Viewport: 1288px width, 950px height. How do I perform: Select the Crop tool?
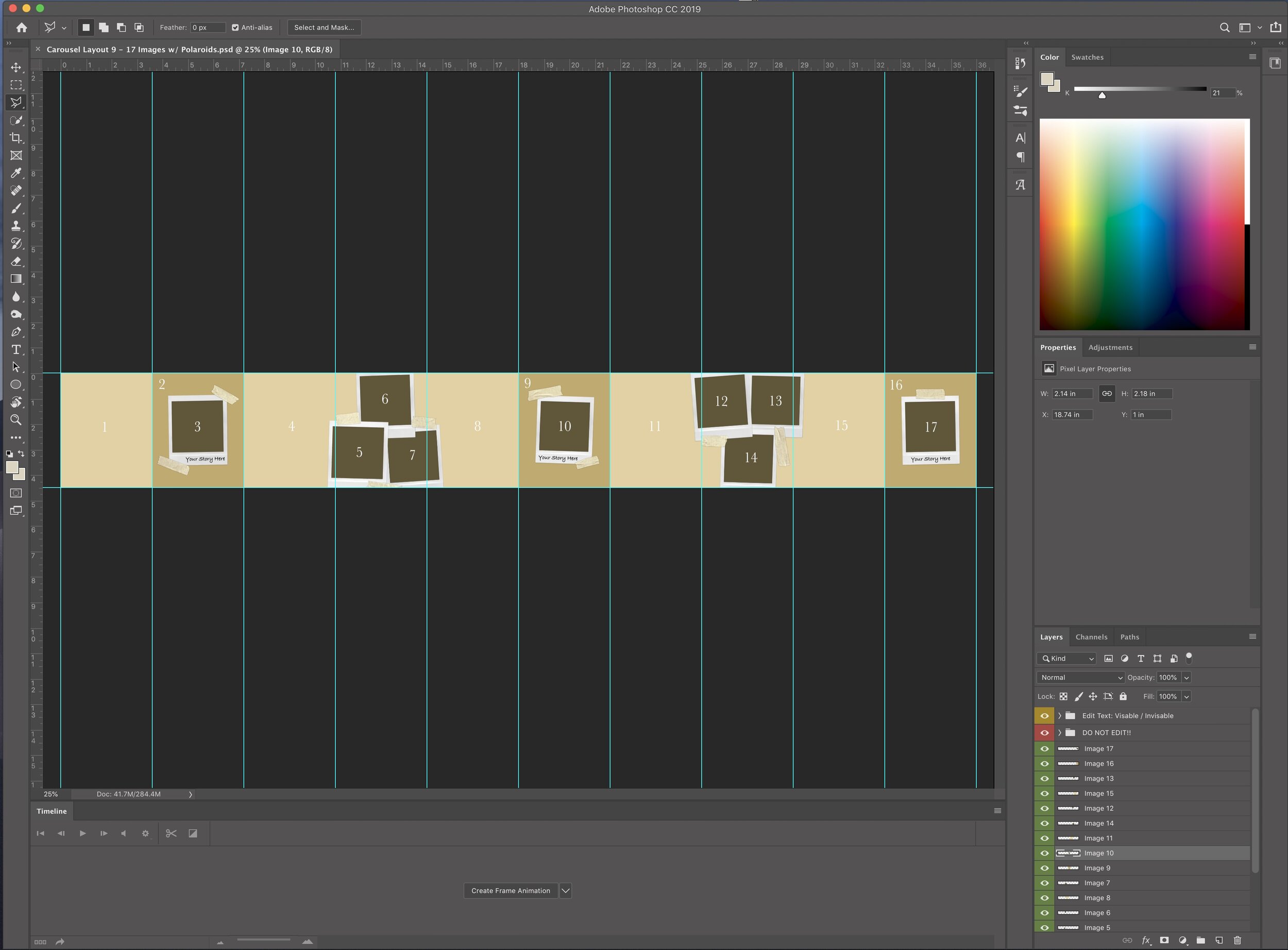pos(16,138)
